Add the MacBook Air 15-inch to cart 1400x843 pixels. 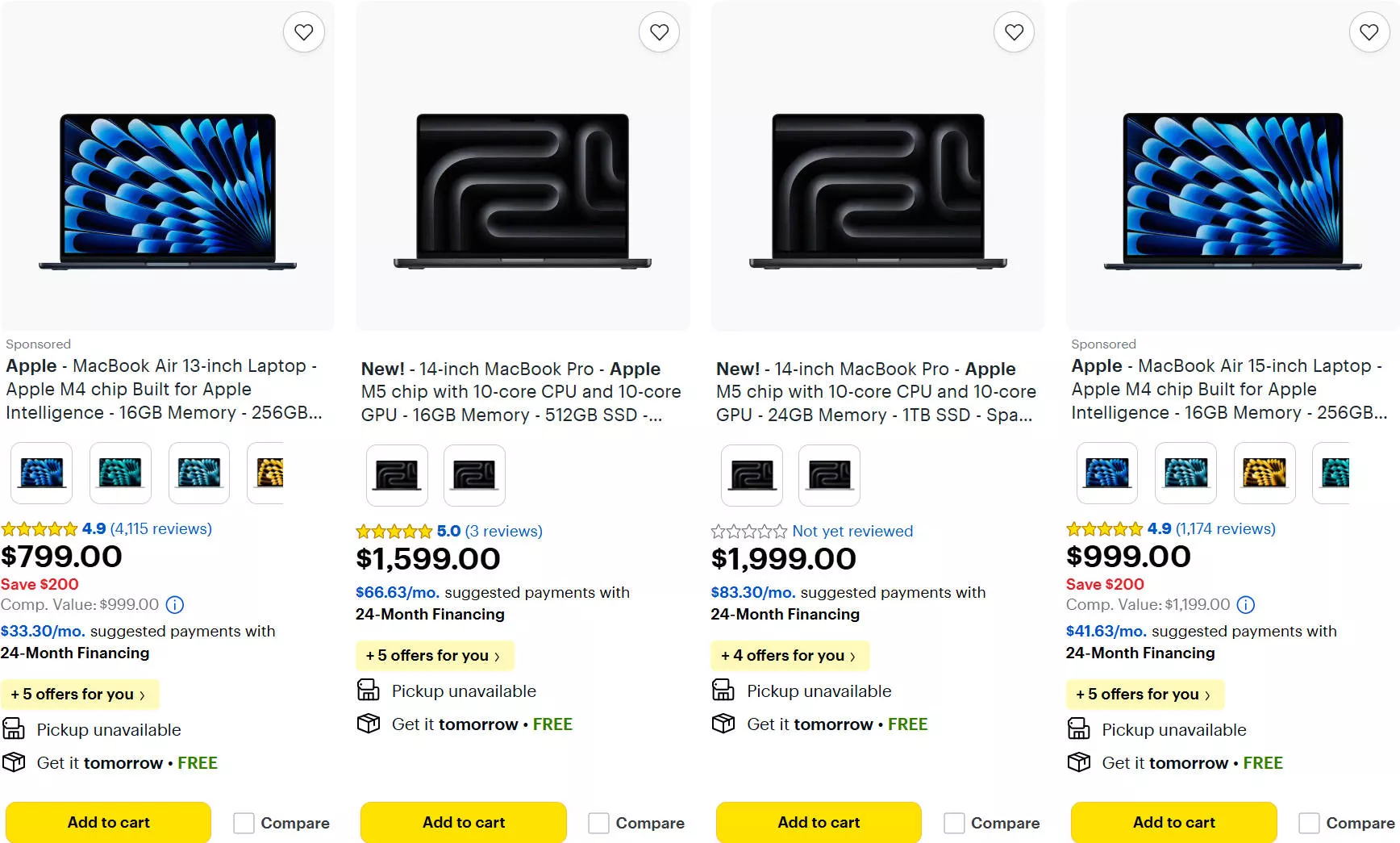[1173, 822]
